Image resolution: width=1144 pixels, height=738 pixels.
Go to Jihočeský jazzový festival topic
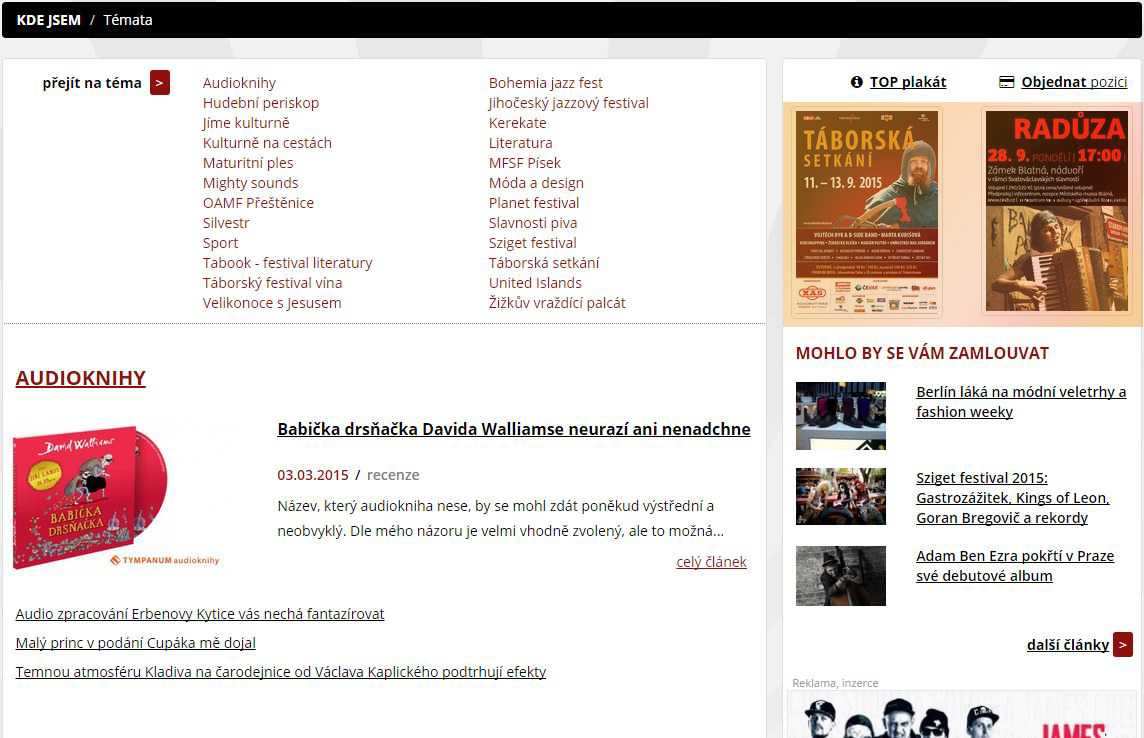coord(568,103)
